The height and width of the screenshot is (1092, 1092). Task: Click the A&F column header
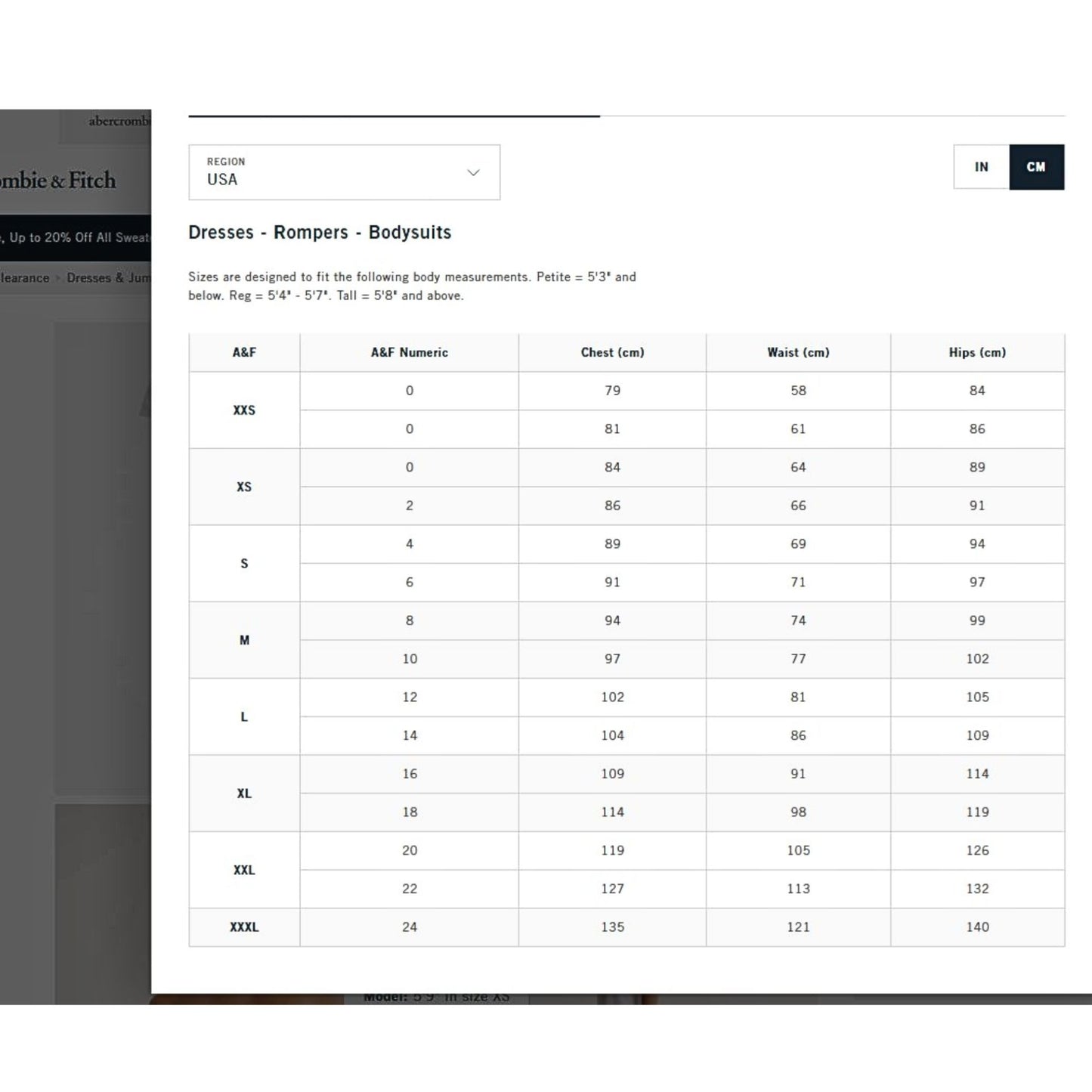(x=244, y=352)
